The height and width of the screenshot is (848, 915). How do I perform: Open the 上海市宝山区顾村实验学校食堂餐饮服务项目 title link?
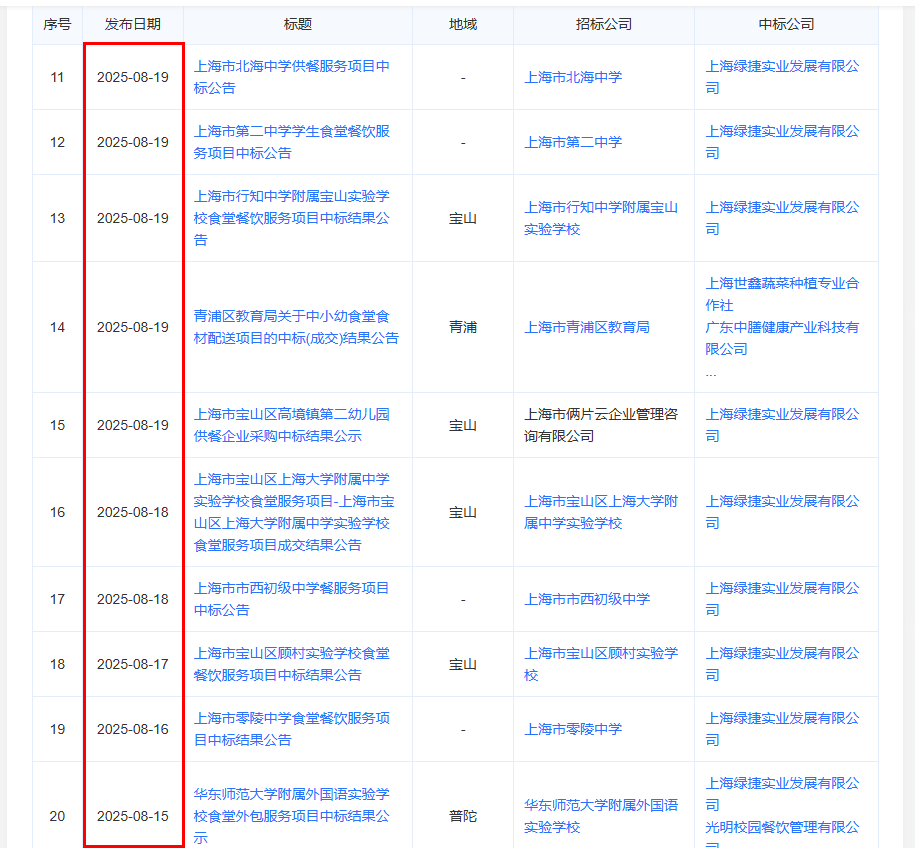(x=292, y=664)
